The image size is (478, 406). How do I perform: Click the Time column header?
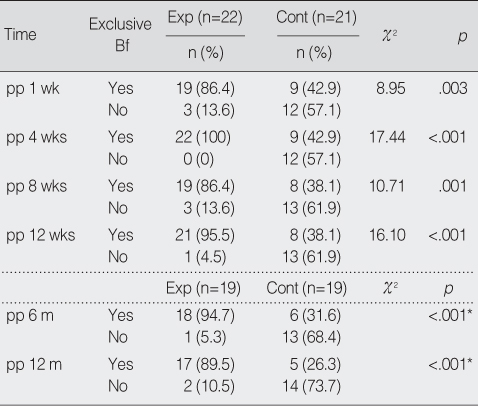click(20, 35)
